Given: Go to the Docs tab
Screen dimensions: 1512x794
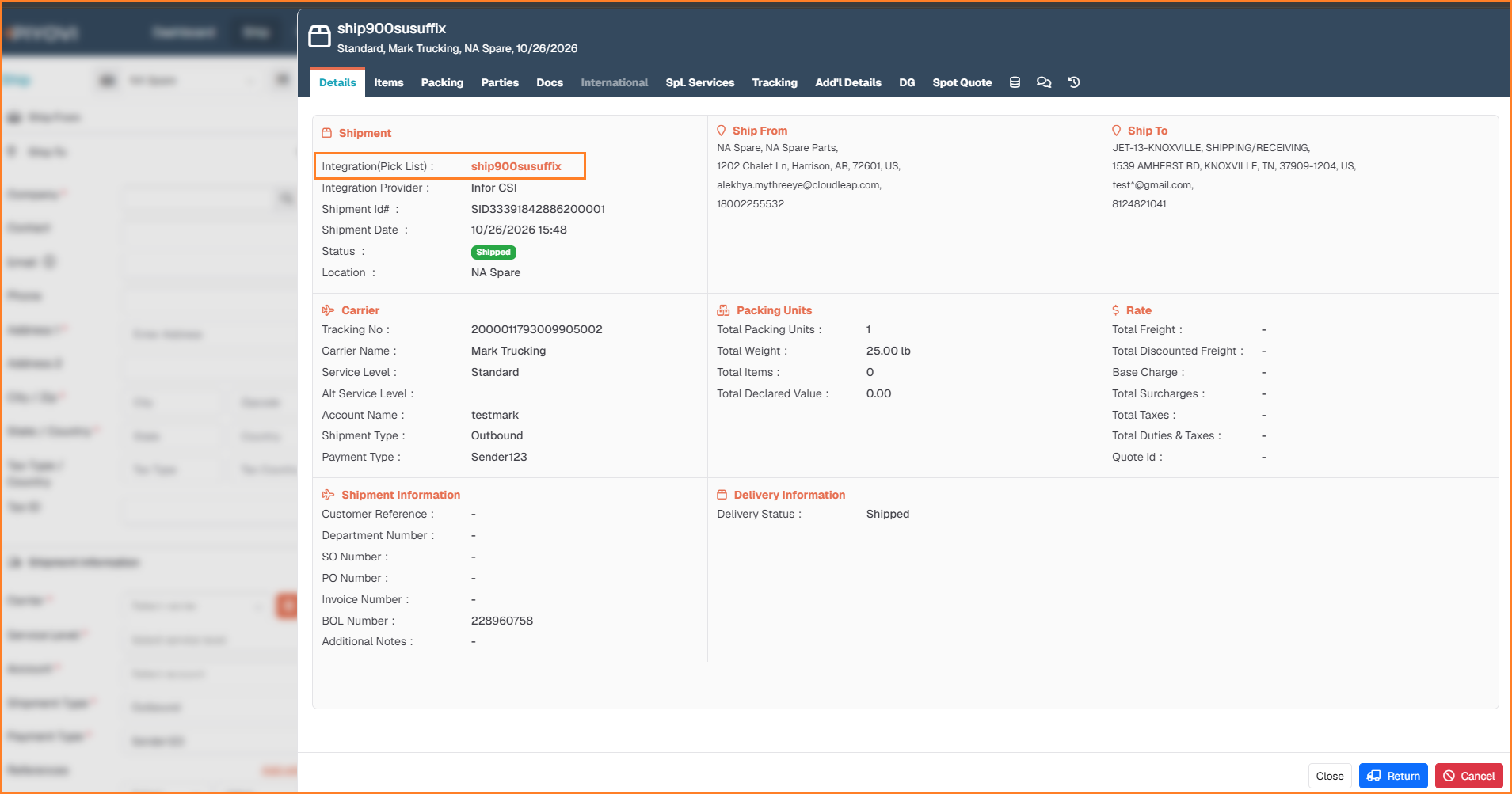Looking at the screenshot, I should [550, 82].
